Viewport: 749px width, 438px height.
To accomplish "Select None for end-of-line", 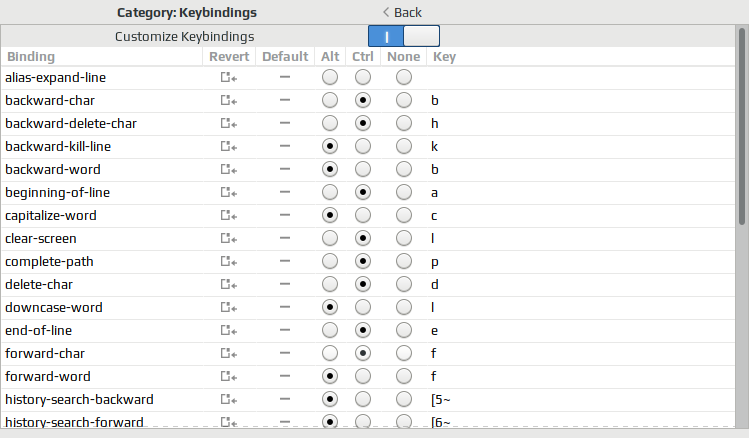I will [404, 330].
